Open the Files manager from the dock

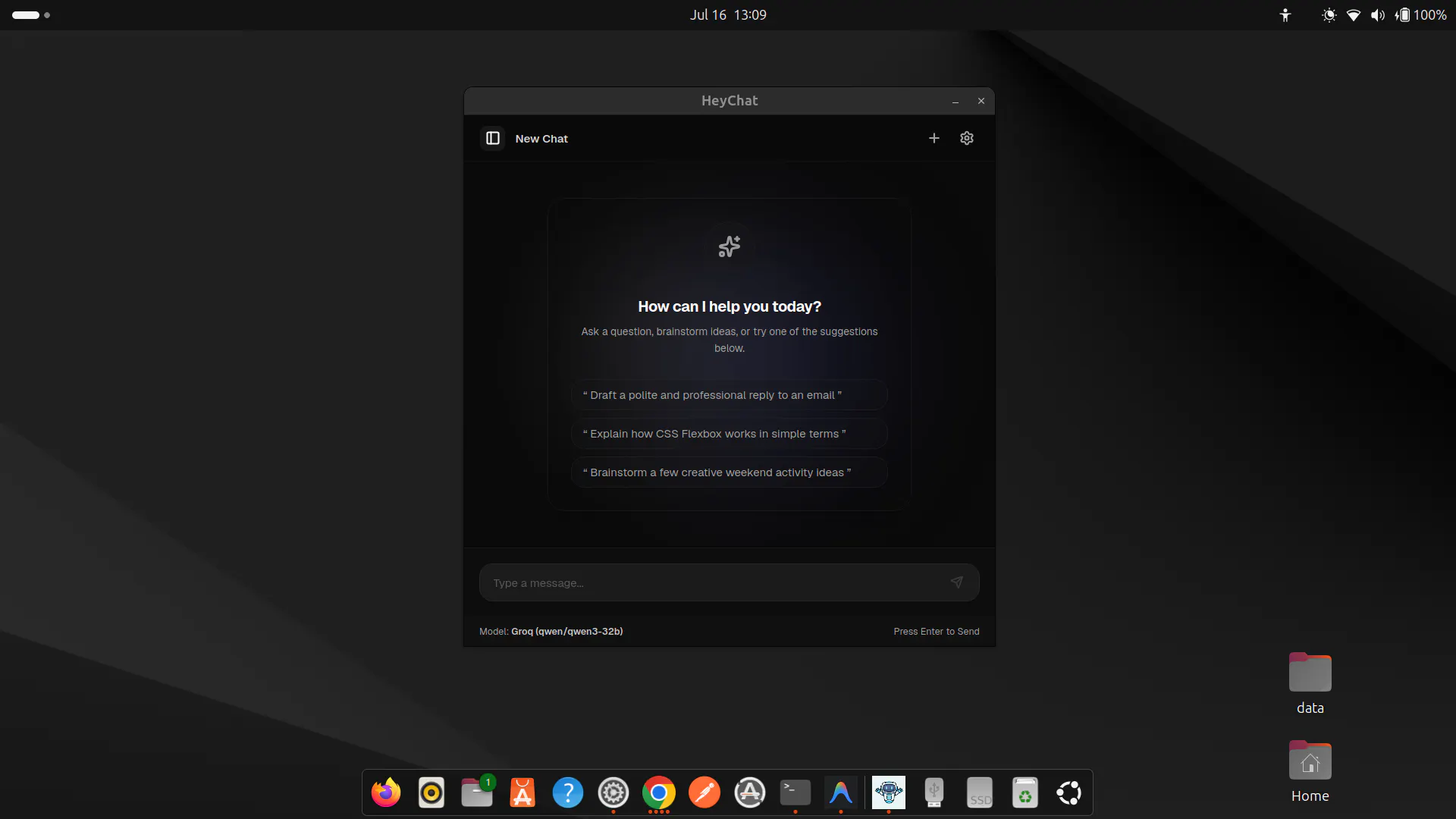477,793
